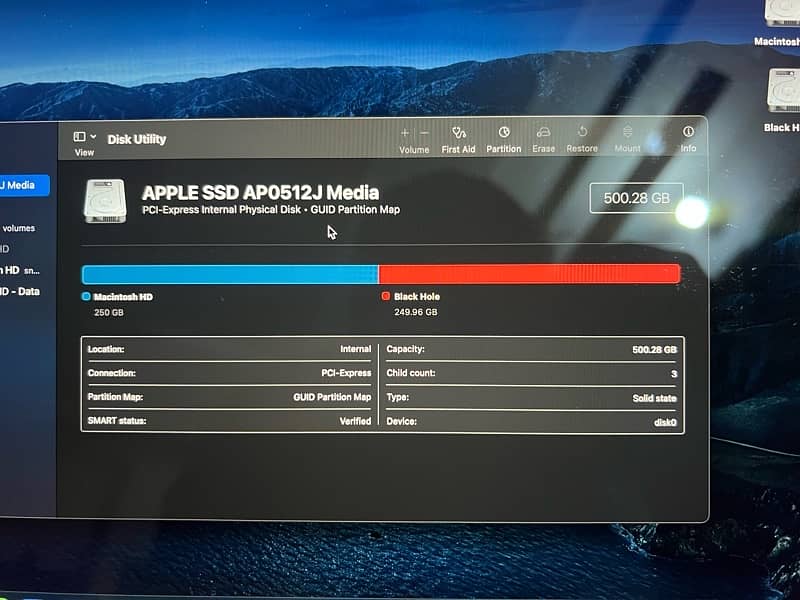Click the remove volume minus button

pyautogui.click(x=424, y=133)
